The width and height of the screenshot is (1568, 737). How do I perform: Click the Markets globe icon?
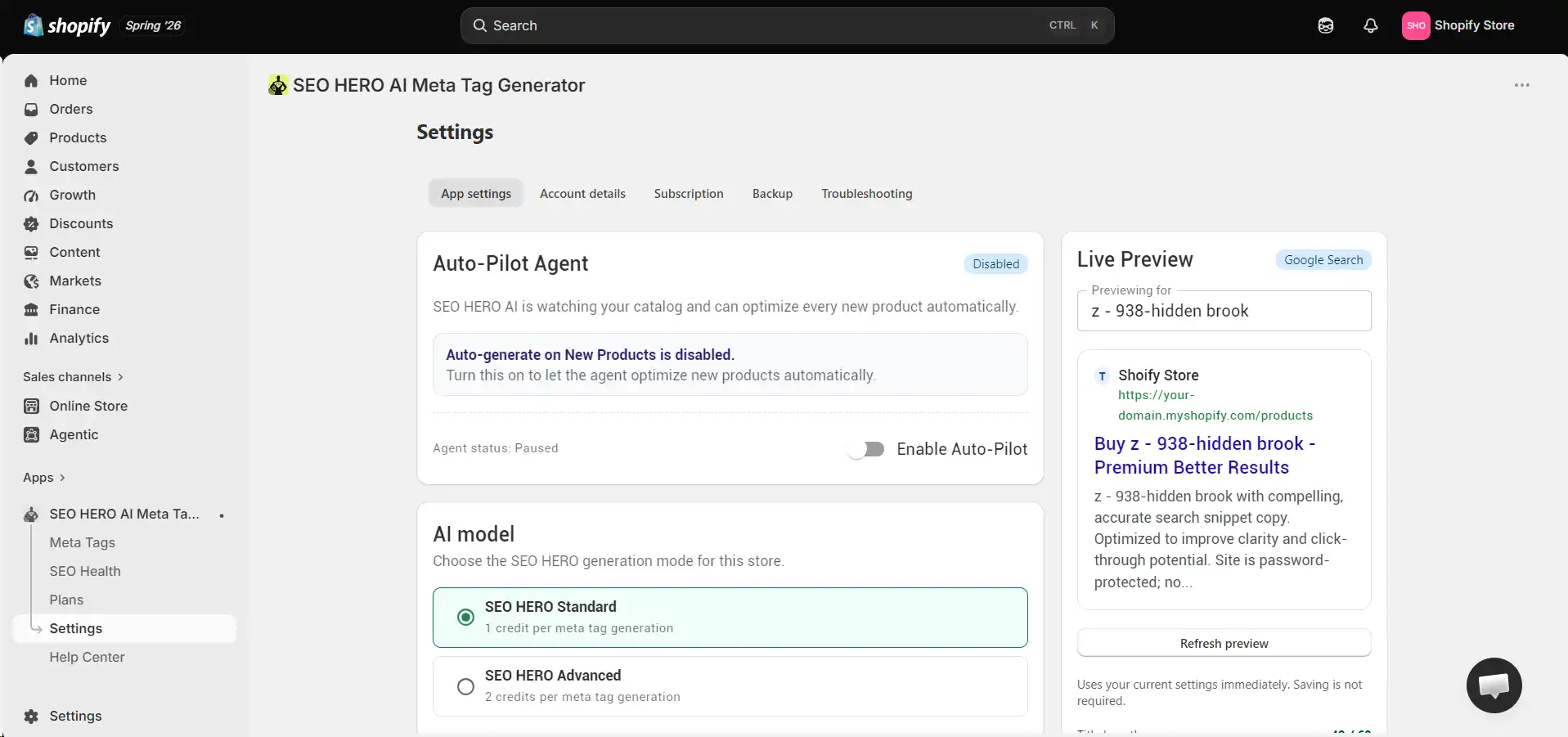[31, 281]
